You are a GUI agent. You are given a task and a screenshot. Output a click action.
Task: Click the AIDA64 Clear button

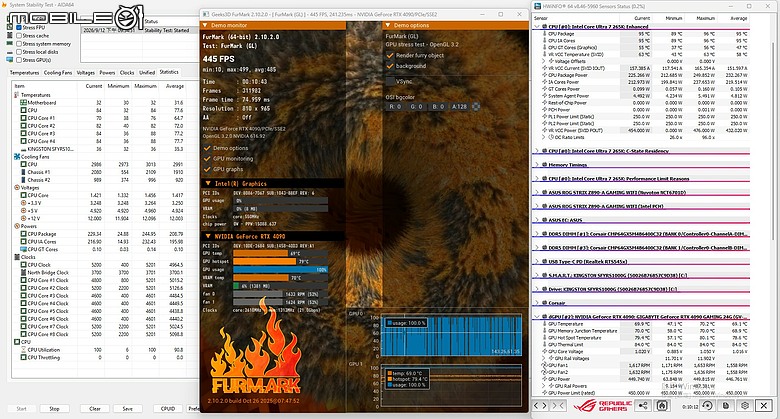click(x=95, y=409)
